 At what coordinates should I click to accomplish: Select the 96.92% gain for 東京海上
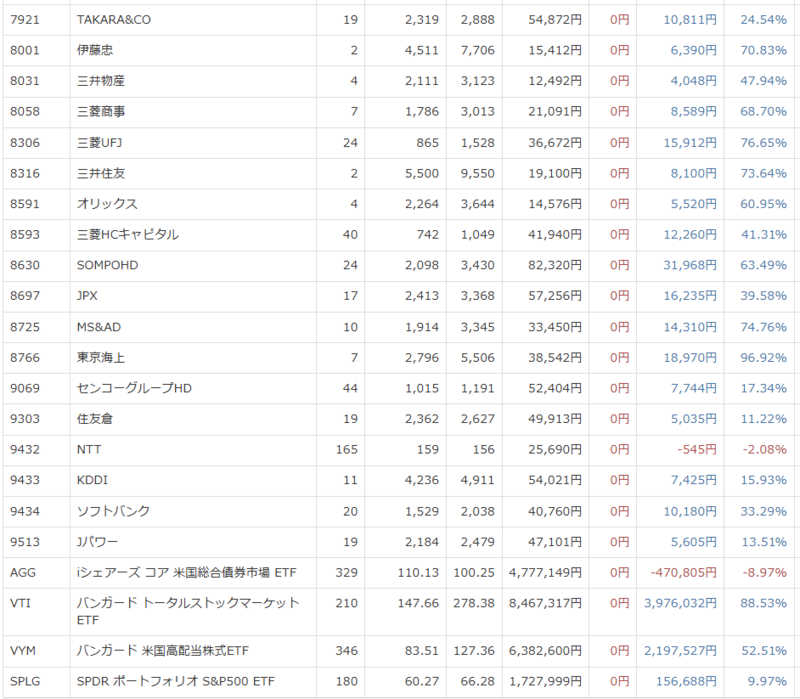point(764,358)
